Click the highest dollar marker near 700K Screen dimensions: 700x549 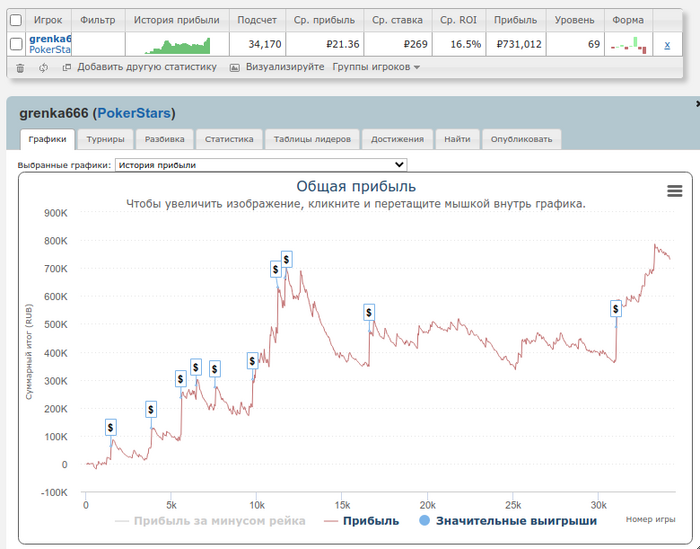point(287,259)
